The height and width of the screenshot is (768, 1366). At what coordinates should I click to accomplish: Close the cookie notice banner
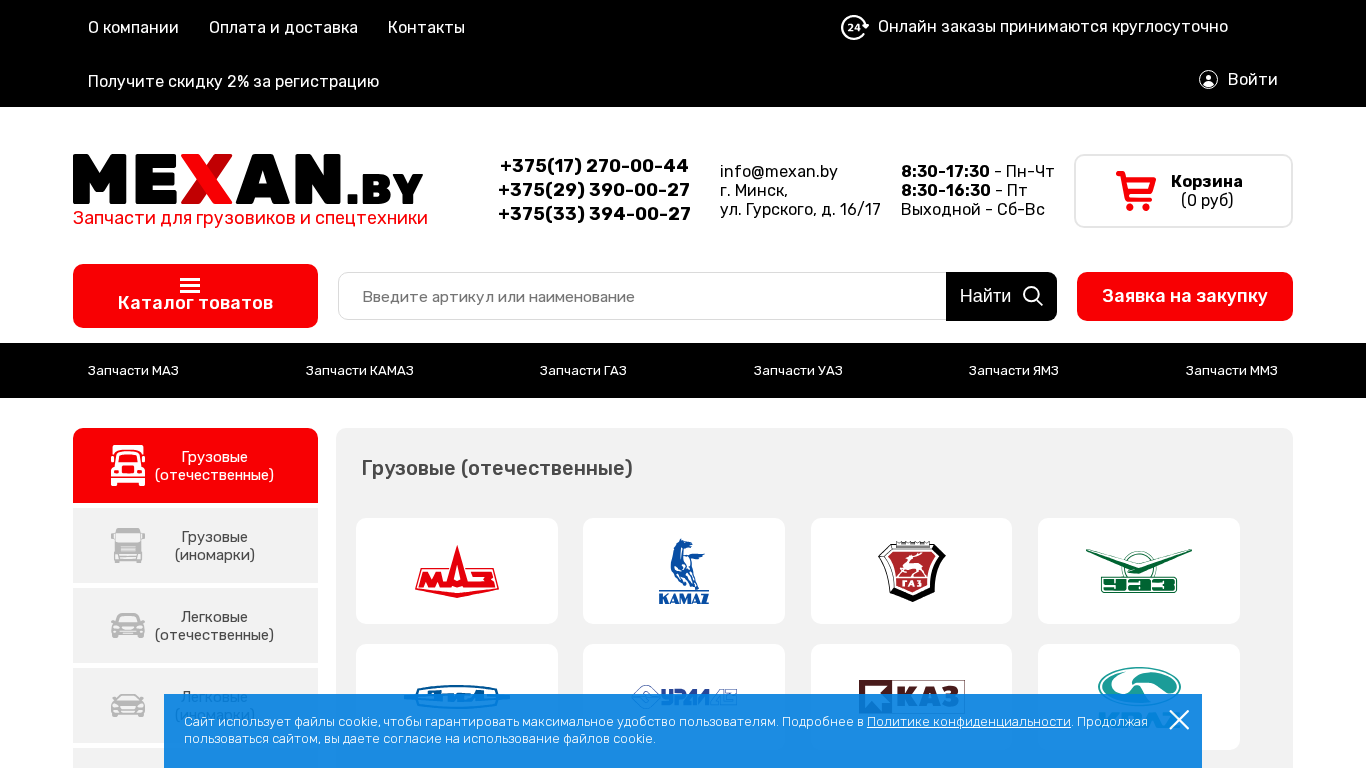coord(1179,720)
